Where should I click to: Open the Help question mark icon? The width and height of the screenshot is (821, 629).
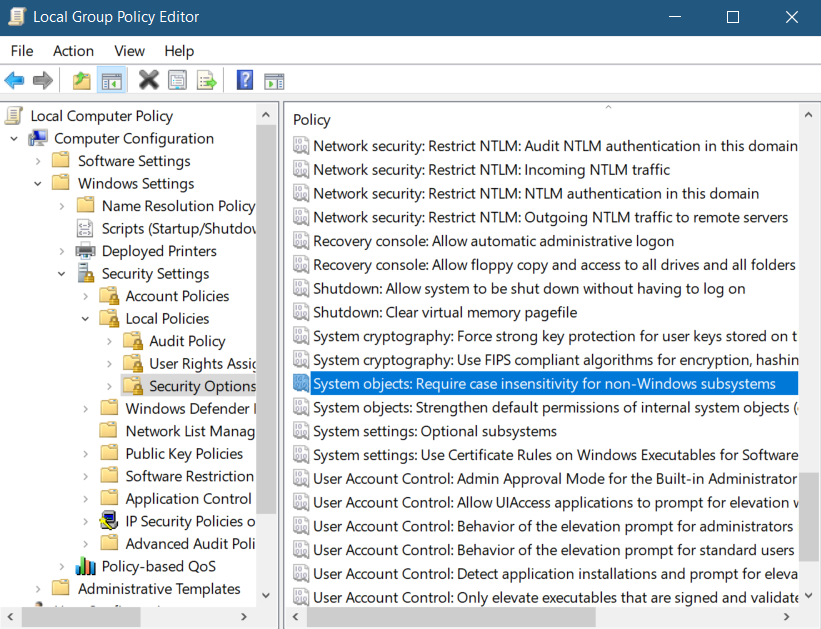[x=245, y=81]
